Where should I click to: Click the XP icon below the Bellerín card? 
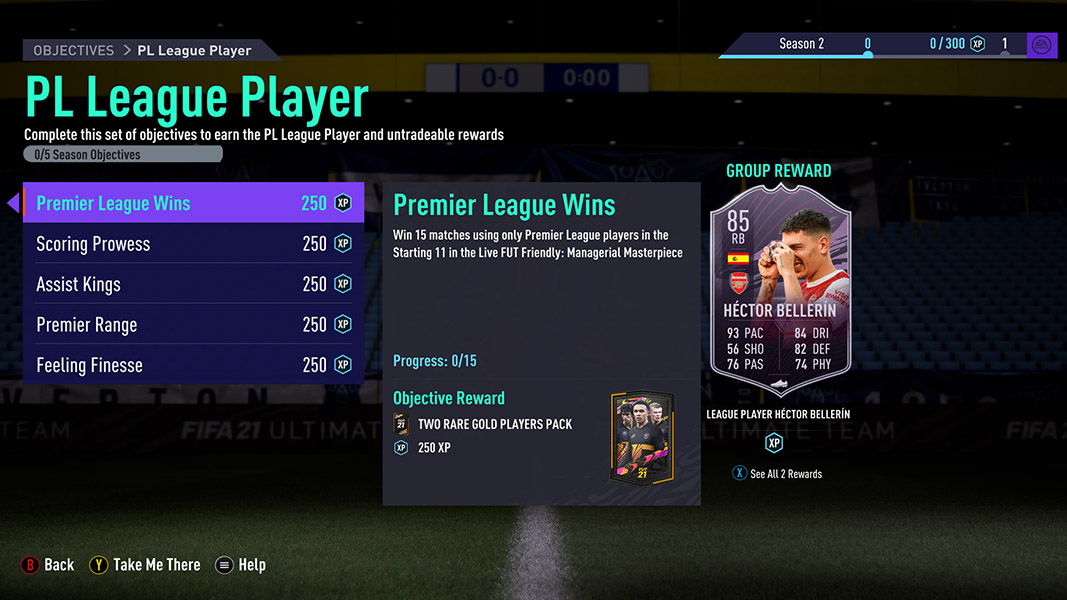[774, 443]
